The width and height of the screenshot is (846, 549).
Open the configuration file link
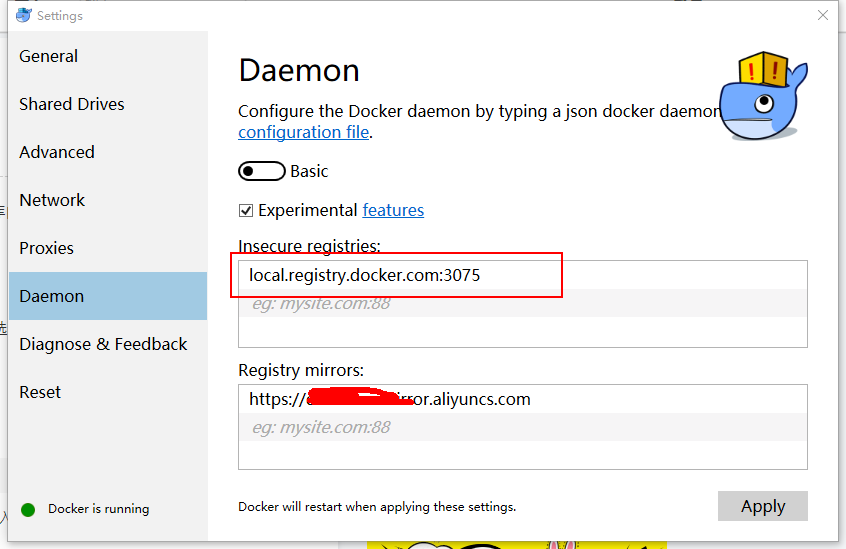(x=304, y=132)
